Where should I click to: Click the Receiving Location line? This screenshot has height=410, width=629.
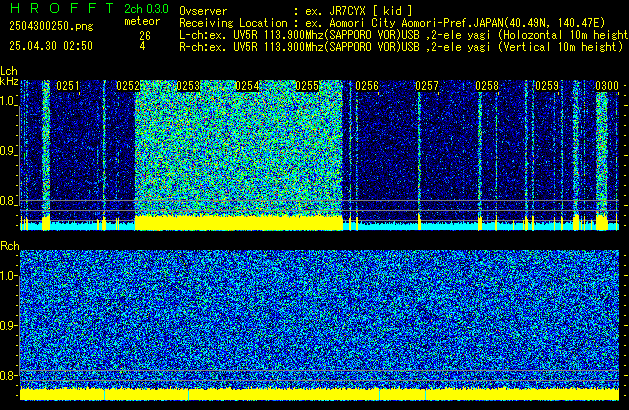[392, 23]
